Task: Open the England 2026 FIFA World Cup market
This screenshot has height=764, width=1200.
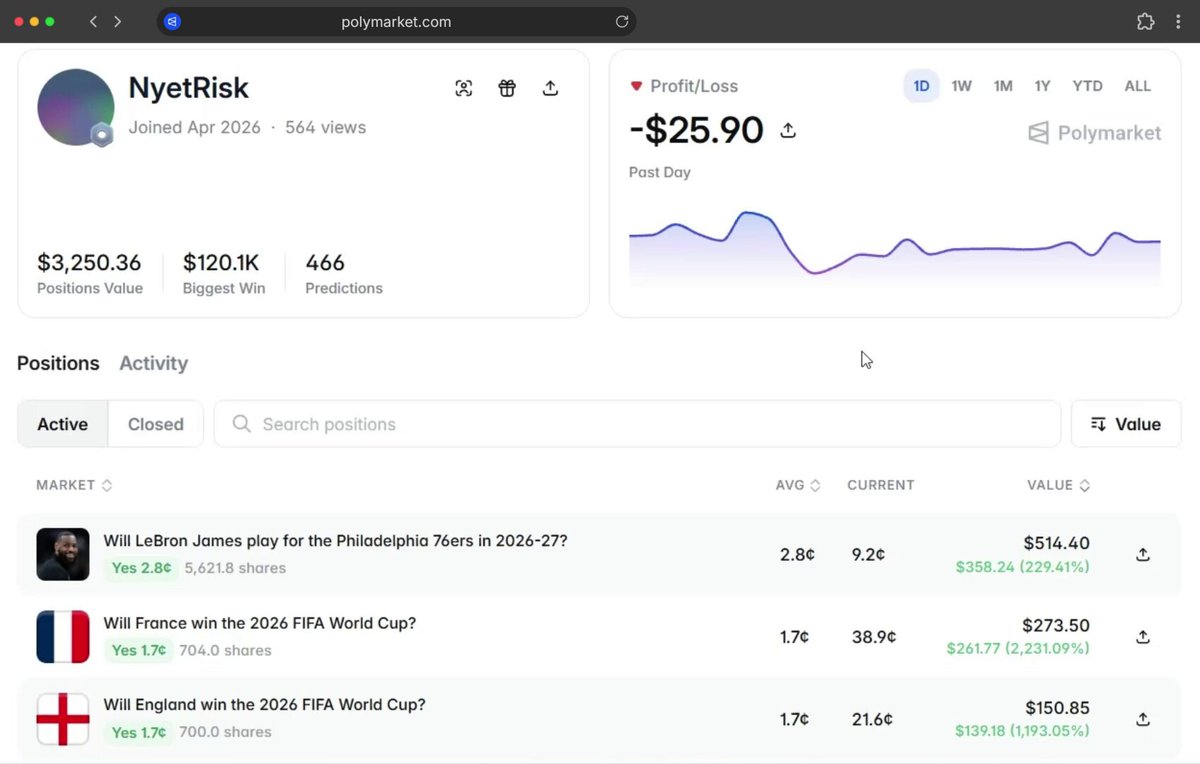Action: (265, 705)
